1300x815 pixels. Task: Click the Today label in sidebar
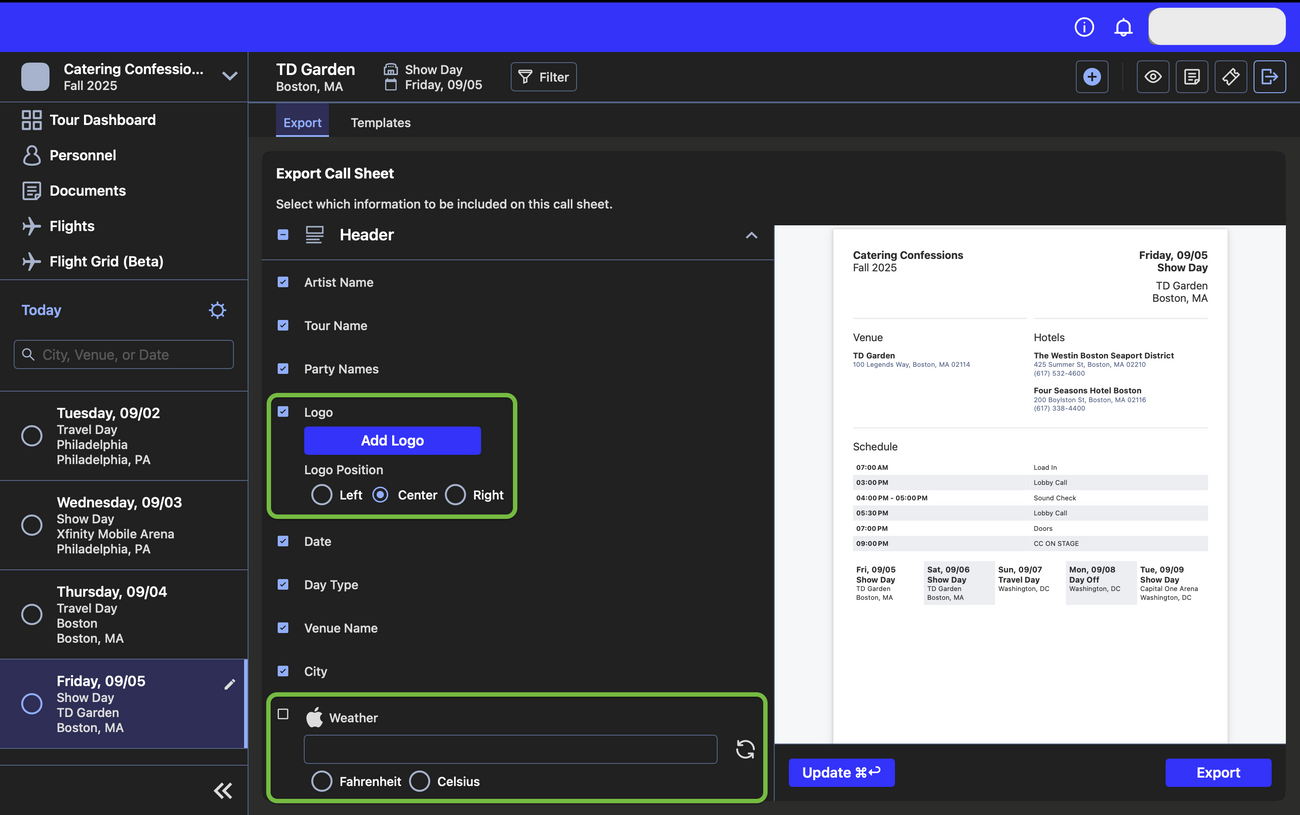click(41, 310)
